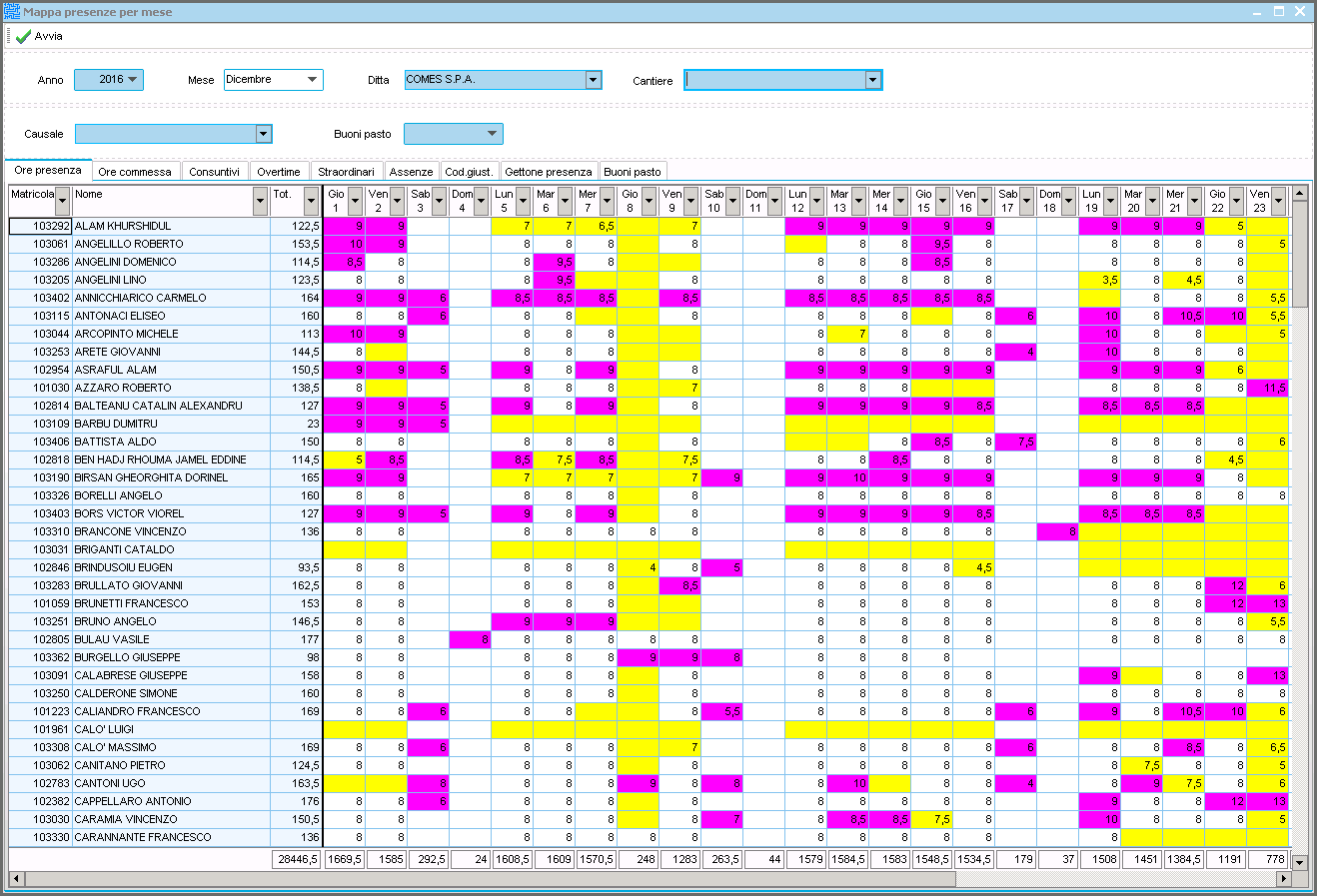Select the Assenze tab
Image resolution: width=1317 pixels, height=896 pixels.
(412, 172)
